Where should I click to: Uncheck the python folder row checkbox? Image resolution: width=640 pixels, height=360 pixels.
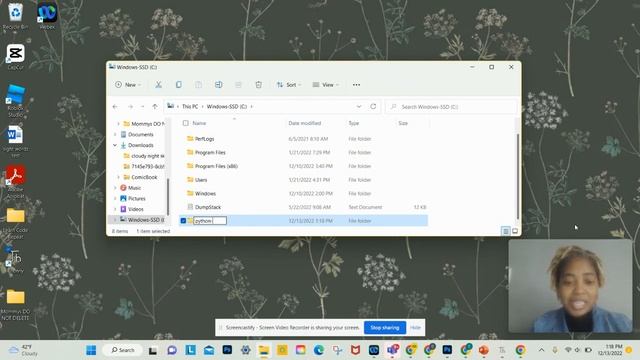(x=183, y=221)
